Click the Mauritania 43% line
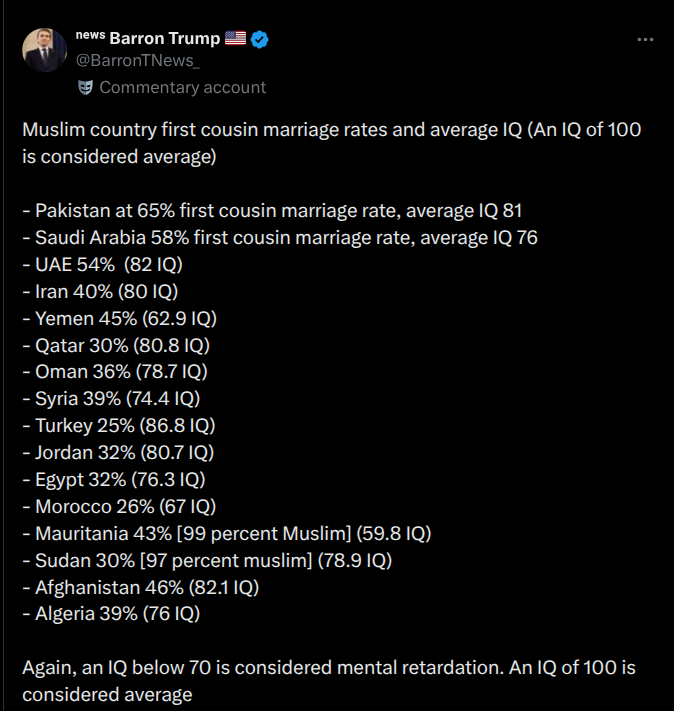 (227, 534)
